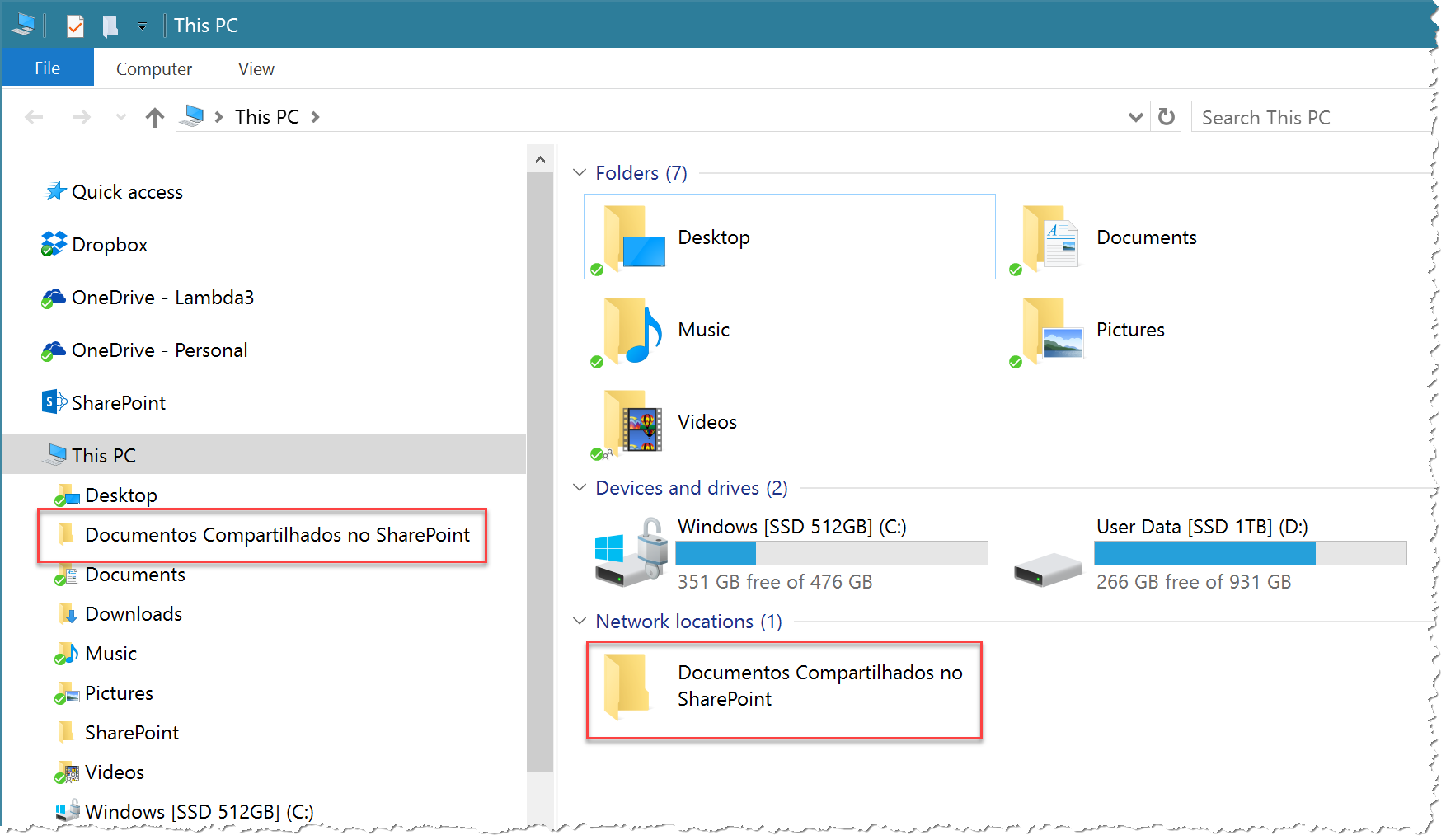Expand the chevron after This PC breadcrumb
1446x840 pixels.
click(315, 117)
